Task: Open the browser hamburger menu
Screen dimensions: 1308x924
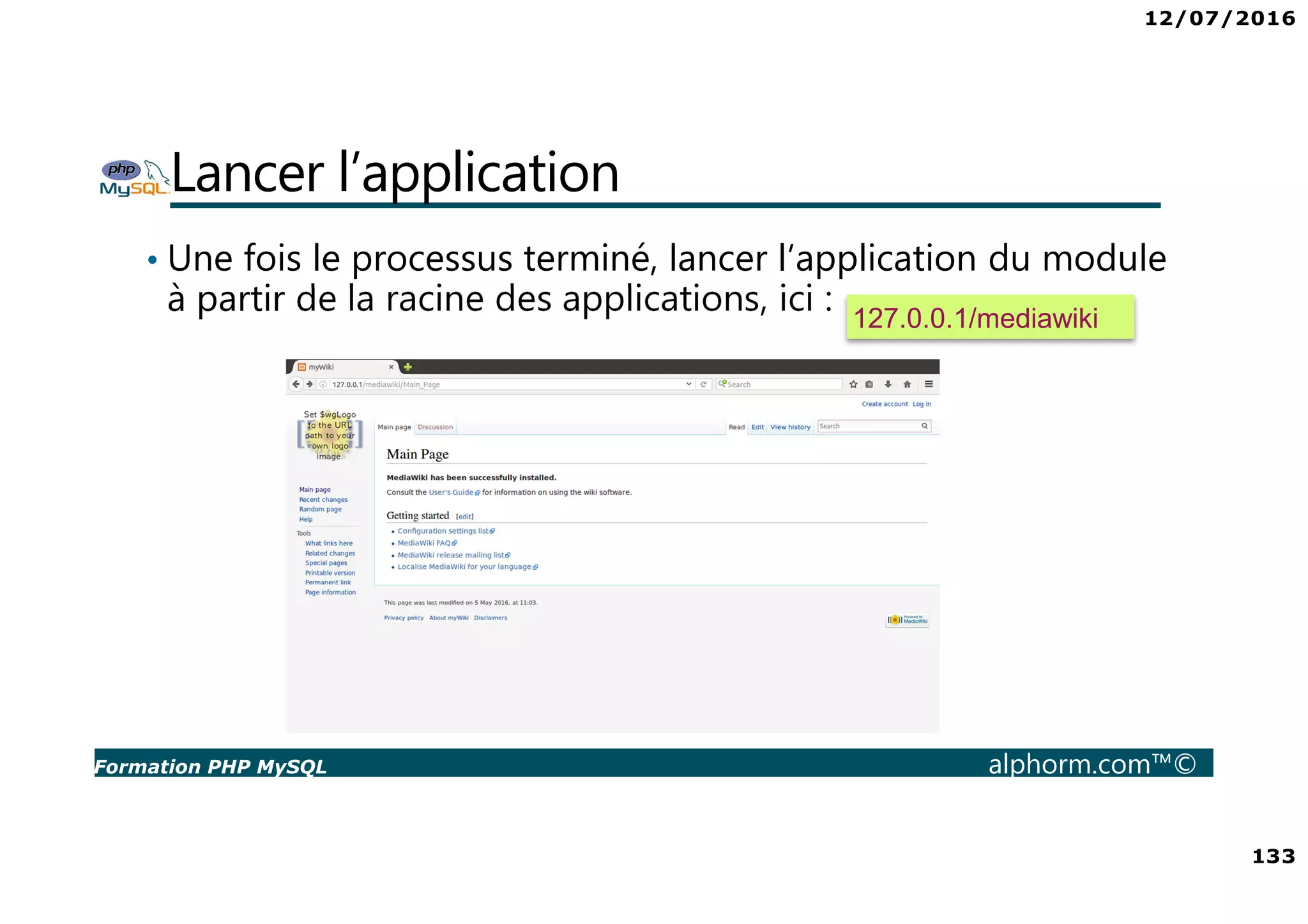Action: (929, 384)
